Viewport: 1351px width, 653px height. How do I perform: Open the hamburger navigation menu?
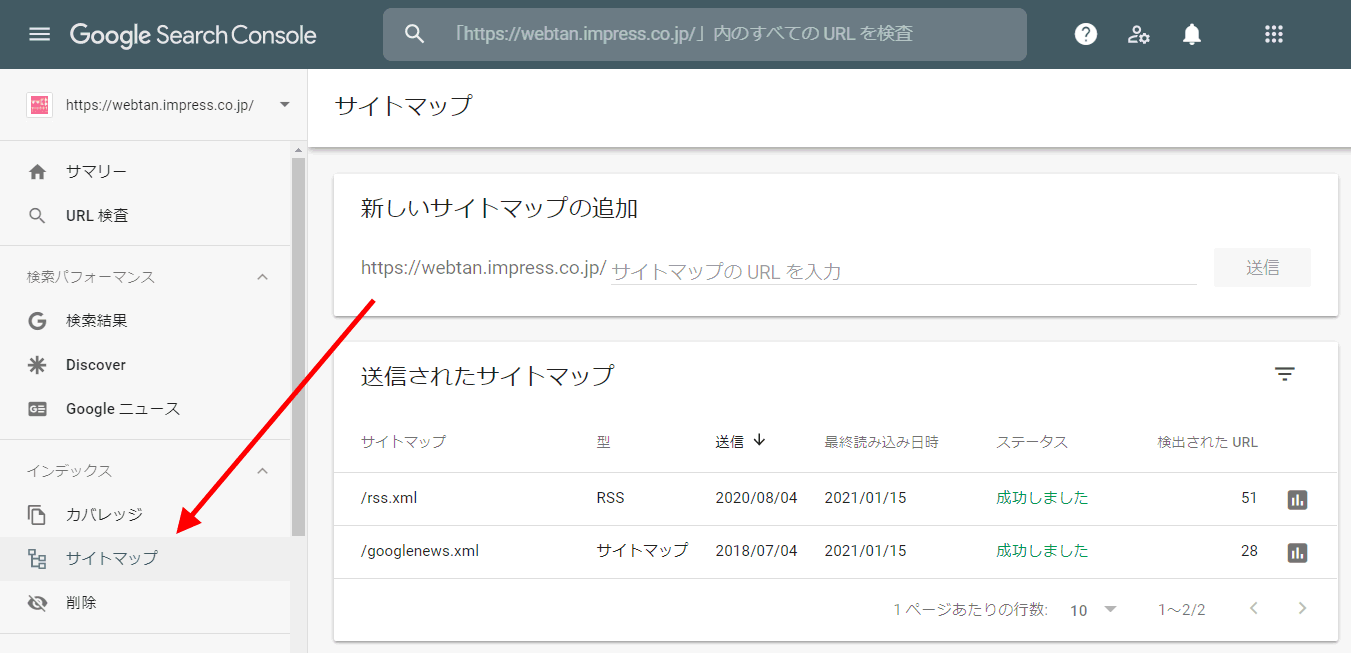tap(39, 35)
